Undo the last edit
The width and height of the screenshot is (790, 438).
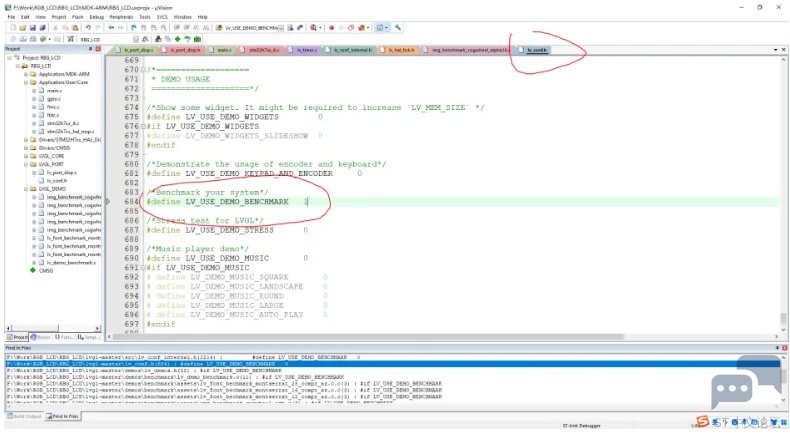(x=88, y=28)
